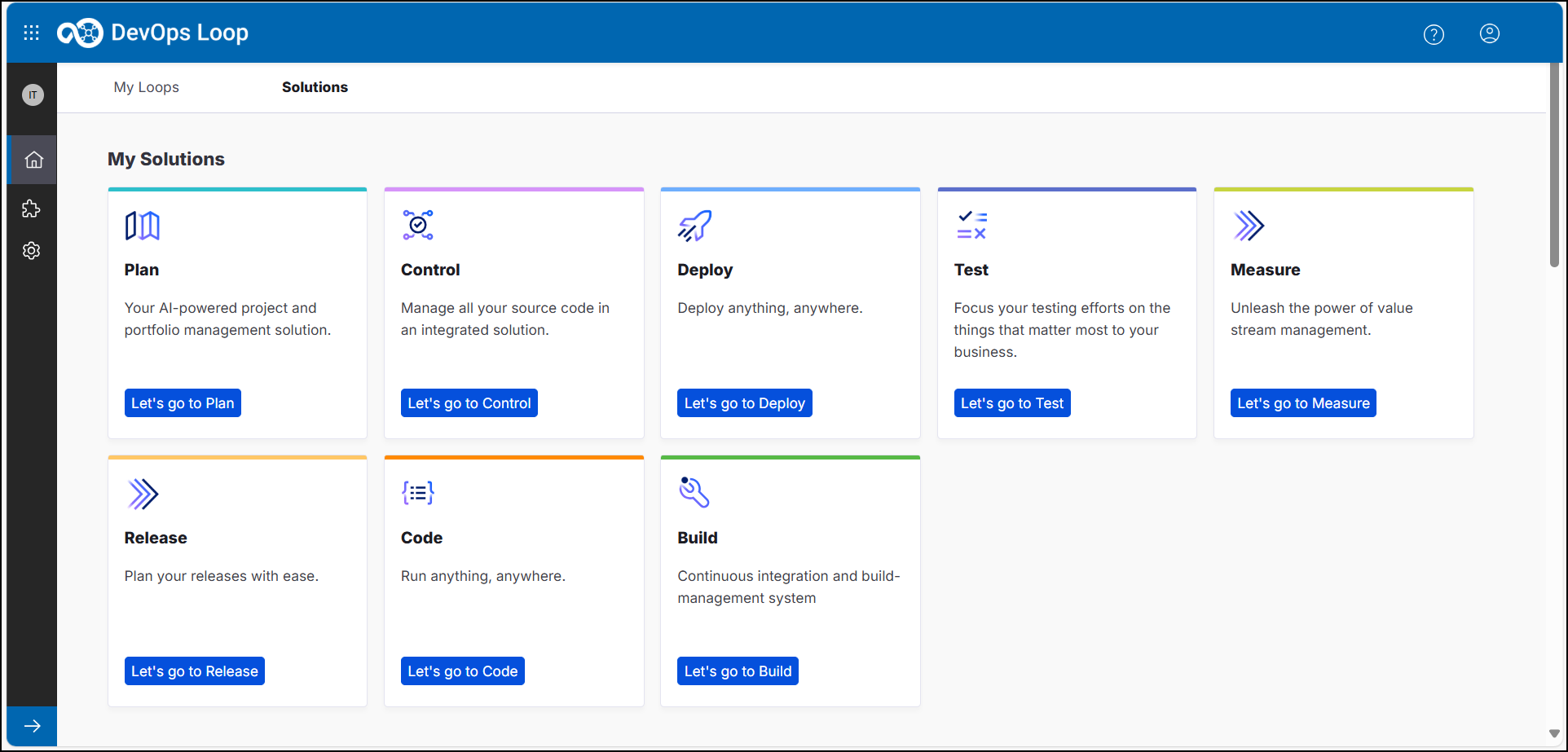Open sidebar Settings gear
This screenshot has width=1568, height=752.
[x=31, y=251]
